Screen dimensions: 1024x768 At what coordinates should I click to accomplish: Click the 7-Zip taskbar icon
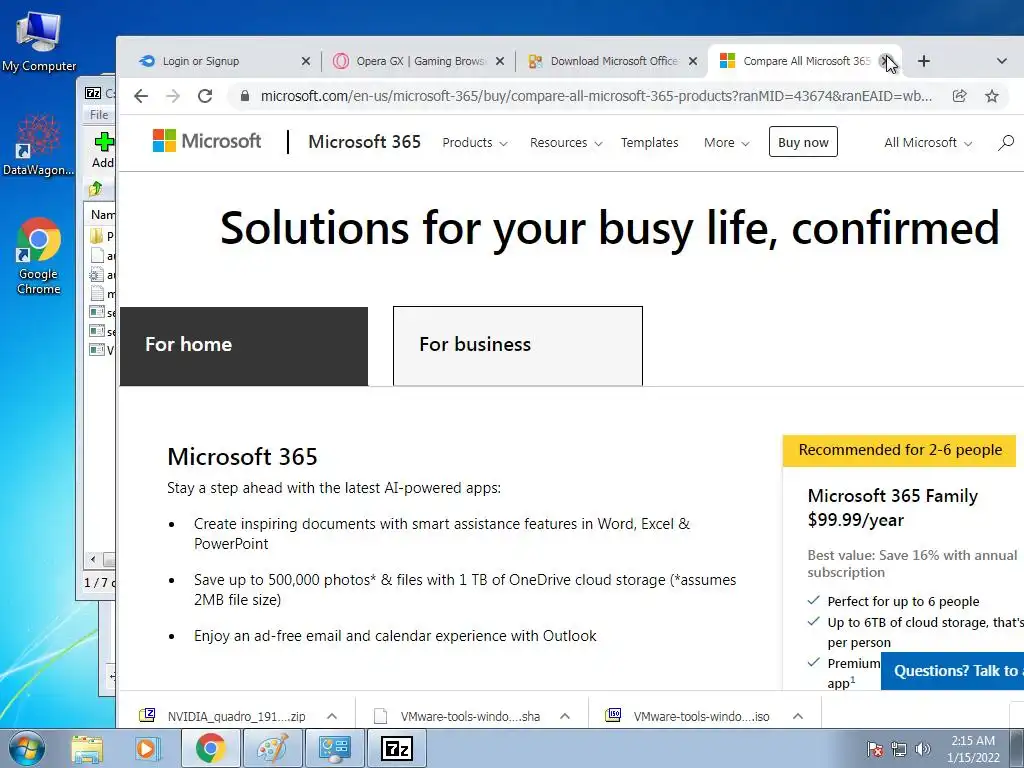click(397, 748)
